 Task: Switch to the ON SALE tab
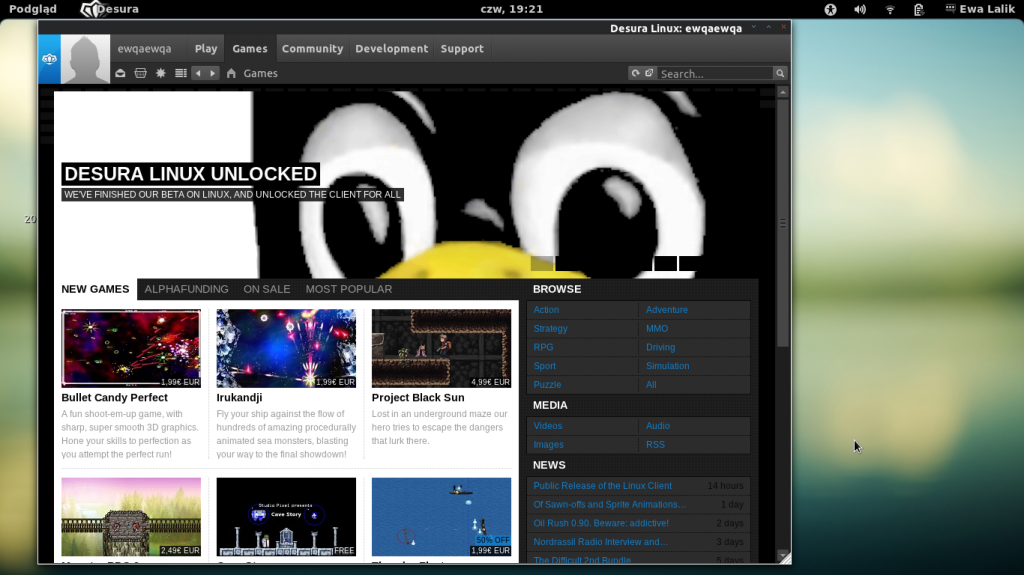tap(266, 289)
